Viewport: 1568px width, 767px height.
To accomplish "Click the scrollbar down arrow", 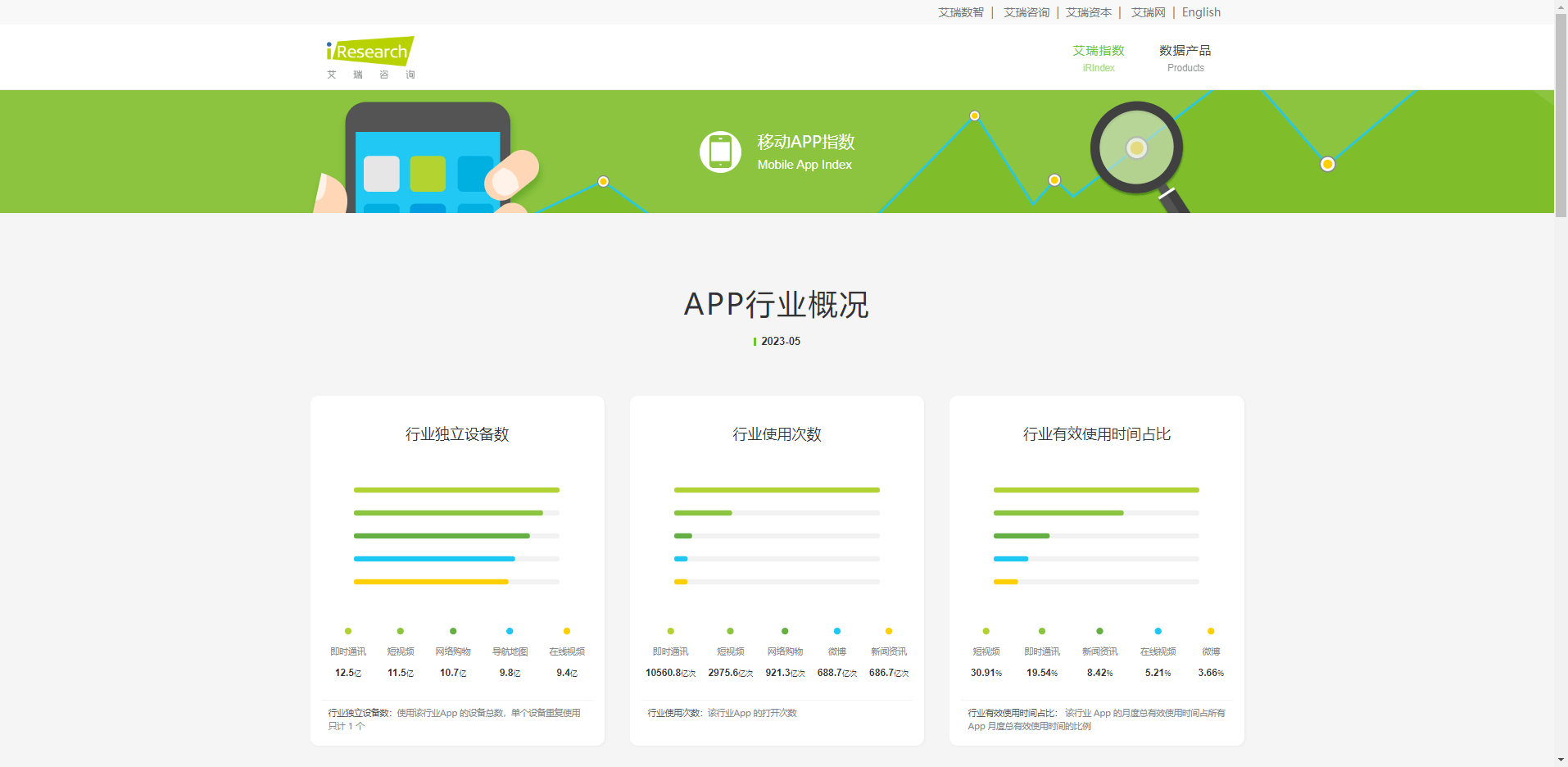I will click(x=1561, y=760).
